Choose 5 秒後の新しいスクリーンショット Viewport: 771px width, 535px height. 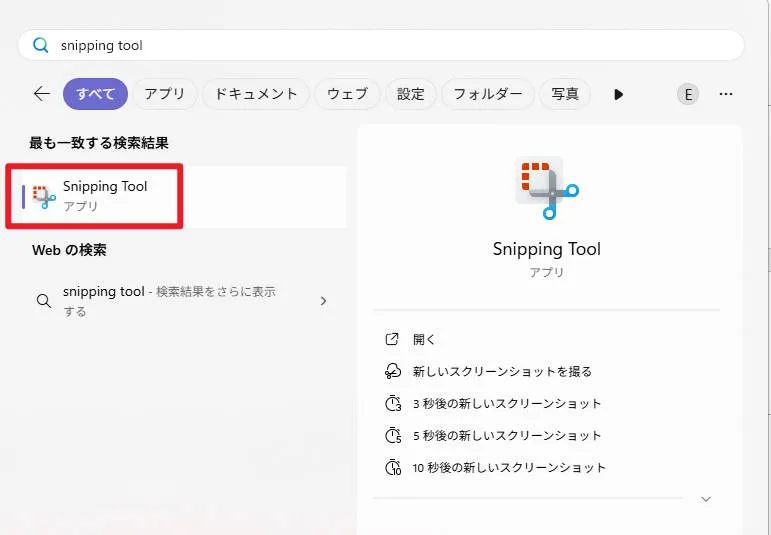click(x=507, y=435)
